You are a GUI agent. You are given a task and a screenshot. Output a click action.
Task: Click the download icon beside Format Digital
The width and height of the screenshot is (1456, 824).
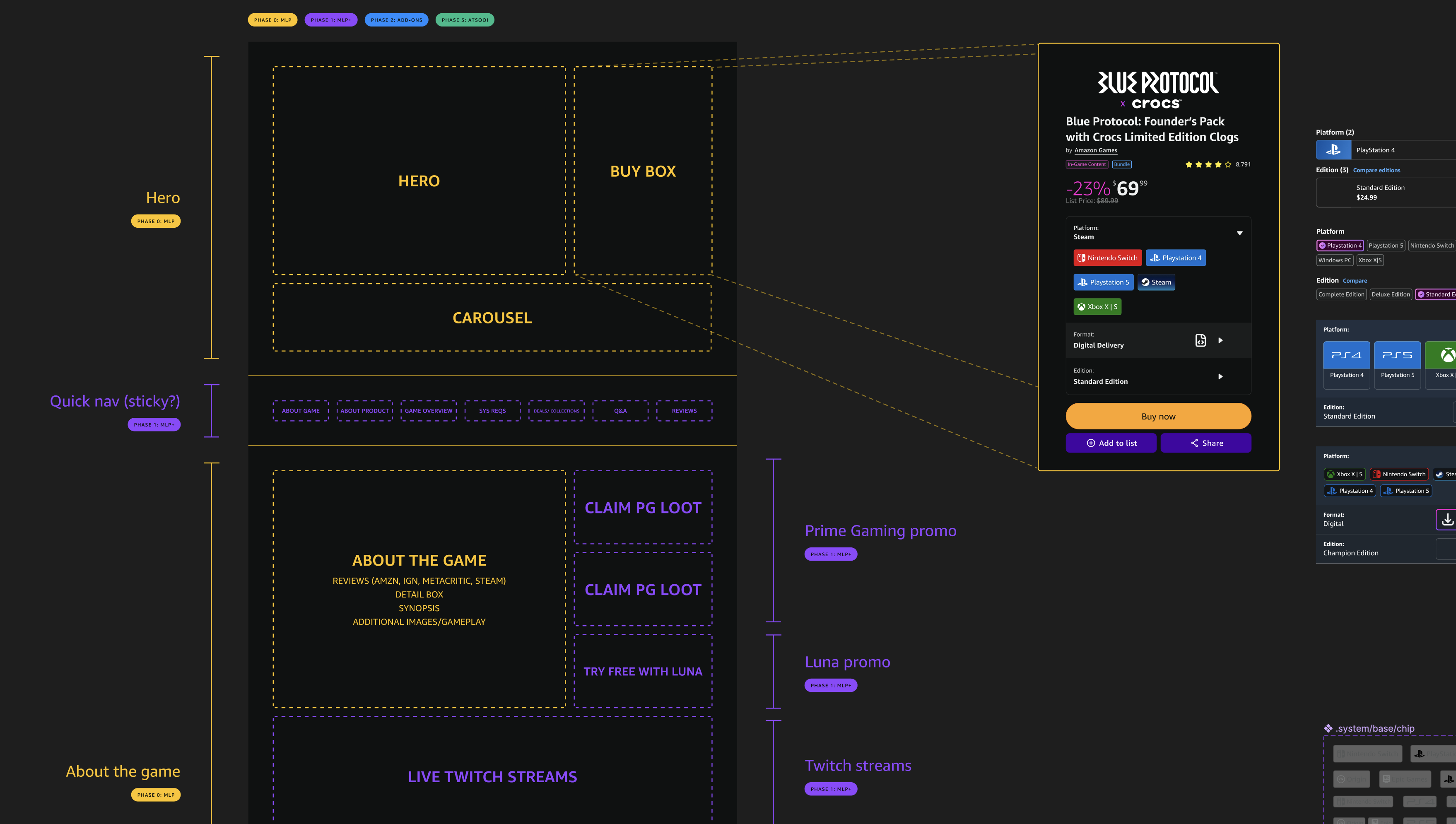(1447, 519)
